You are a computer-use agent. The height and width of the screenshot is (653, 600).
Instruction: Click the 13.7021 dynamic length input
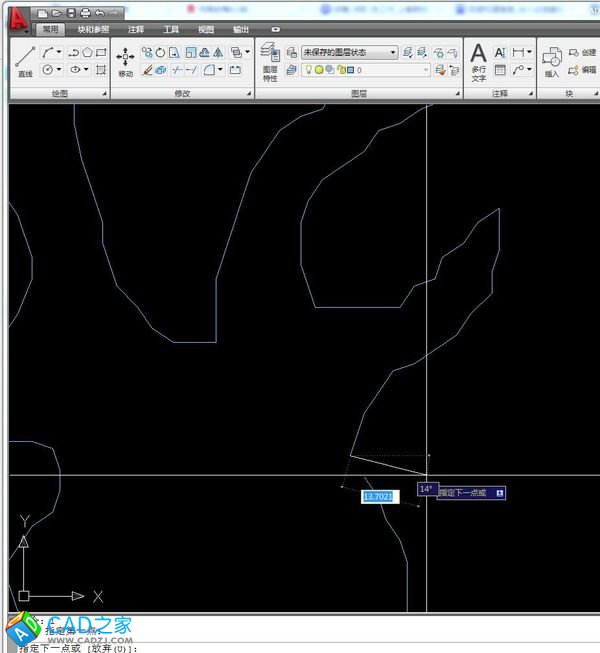click(x=380, y=496)
